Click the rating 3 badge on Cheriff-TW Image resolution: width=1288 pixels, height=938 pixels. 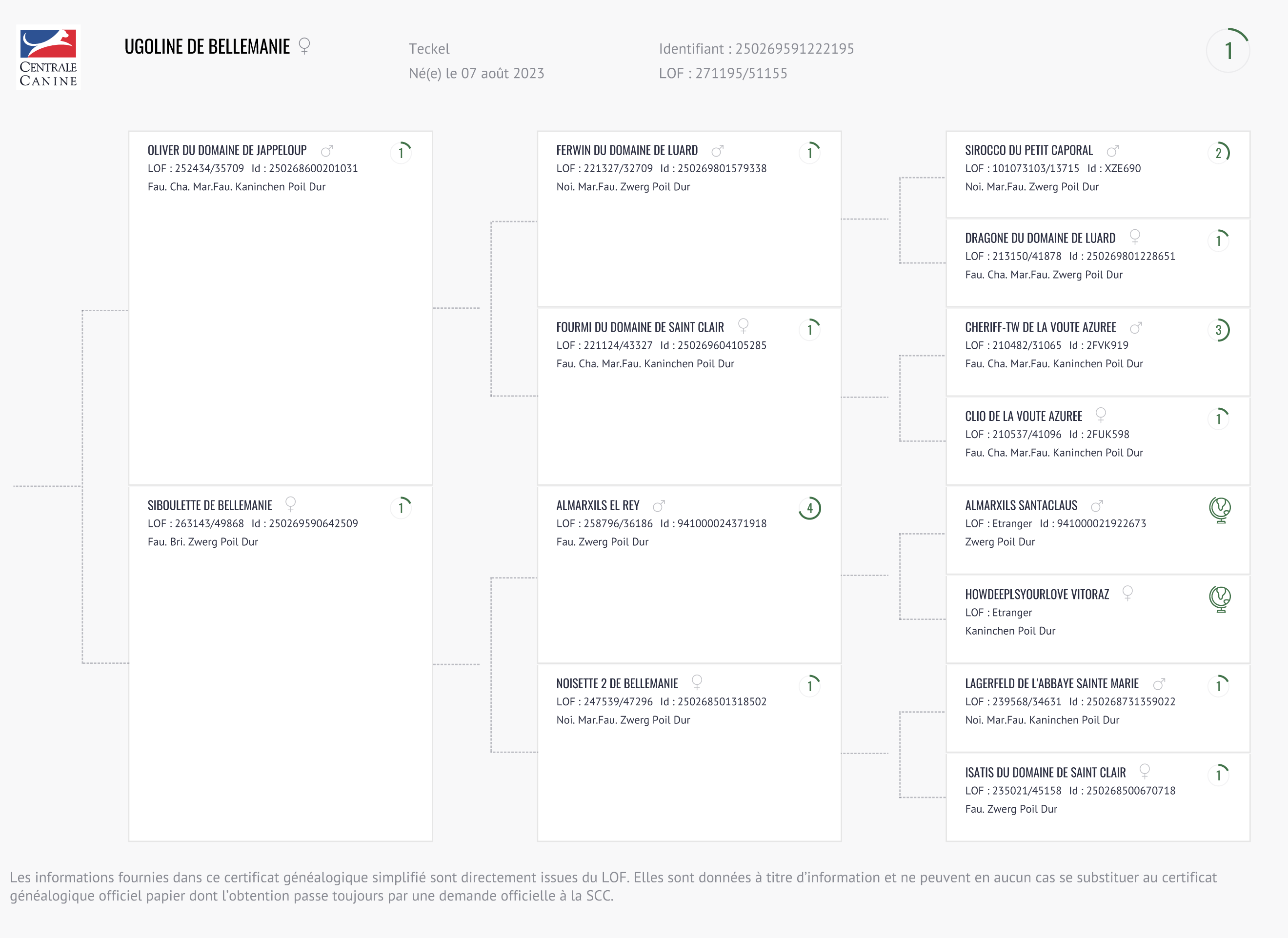1219,330
